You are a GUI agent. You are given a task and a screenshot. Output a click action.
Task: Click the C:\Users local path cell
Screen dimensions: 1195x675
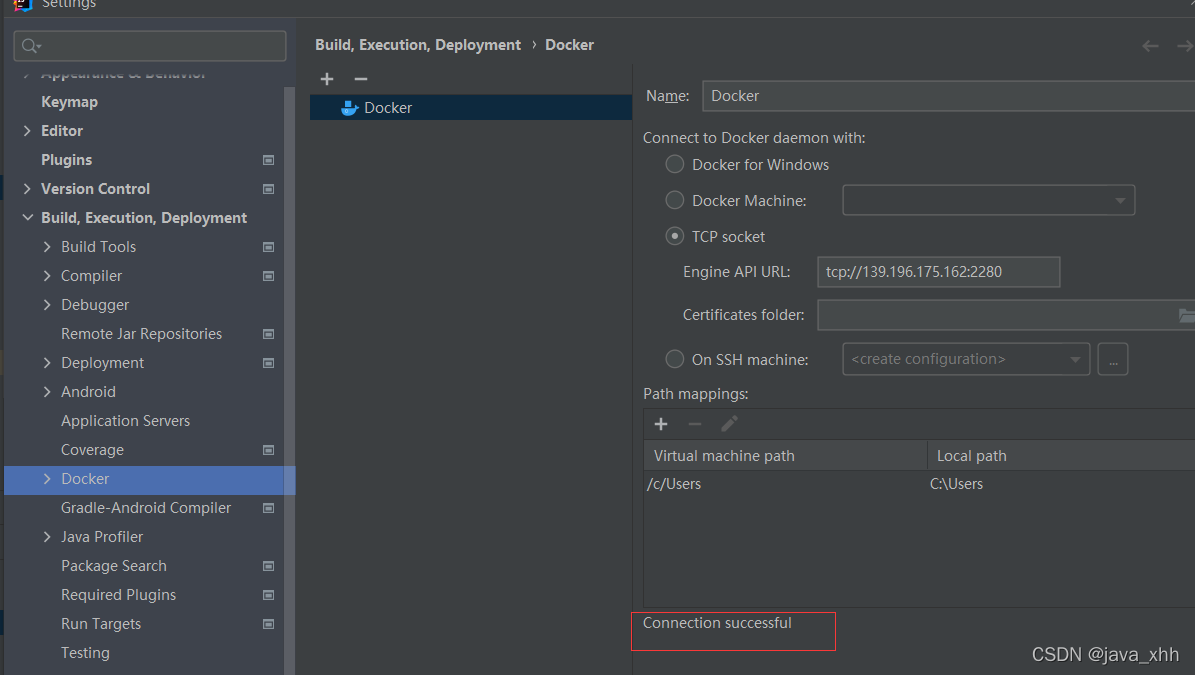[956, 484]
